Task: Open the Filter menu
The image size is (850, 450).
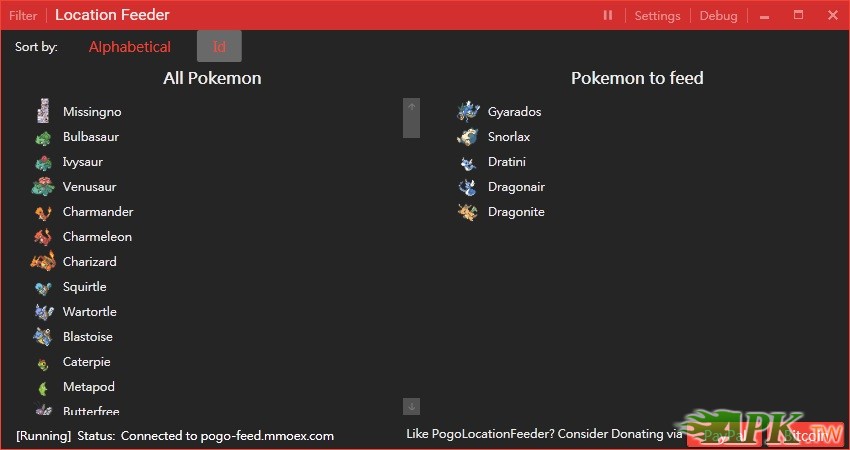Action: click(23, 15)
